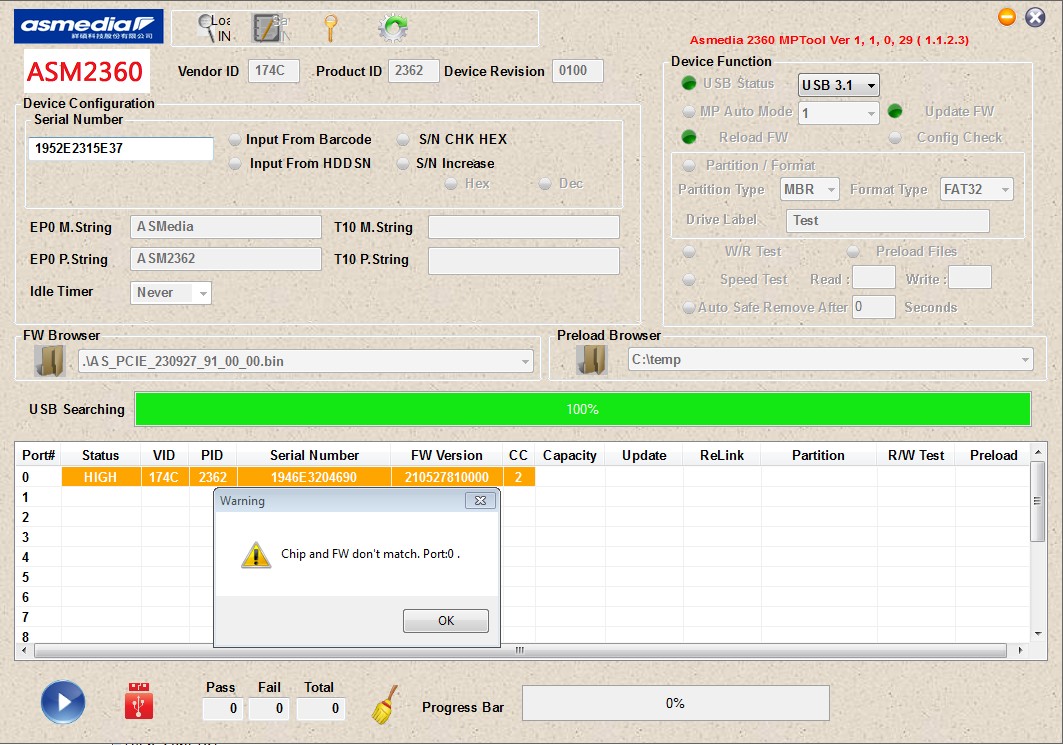1063x745 pixels.
Task: Toggle the USB Status indicator
Action: click(x=689, y=83)
